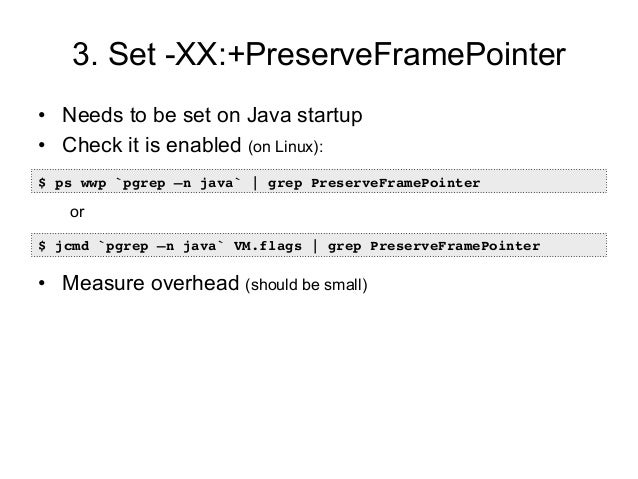
Task: Click grep PreserveFramePointer in second command
Action: click(x=434, y=247)
